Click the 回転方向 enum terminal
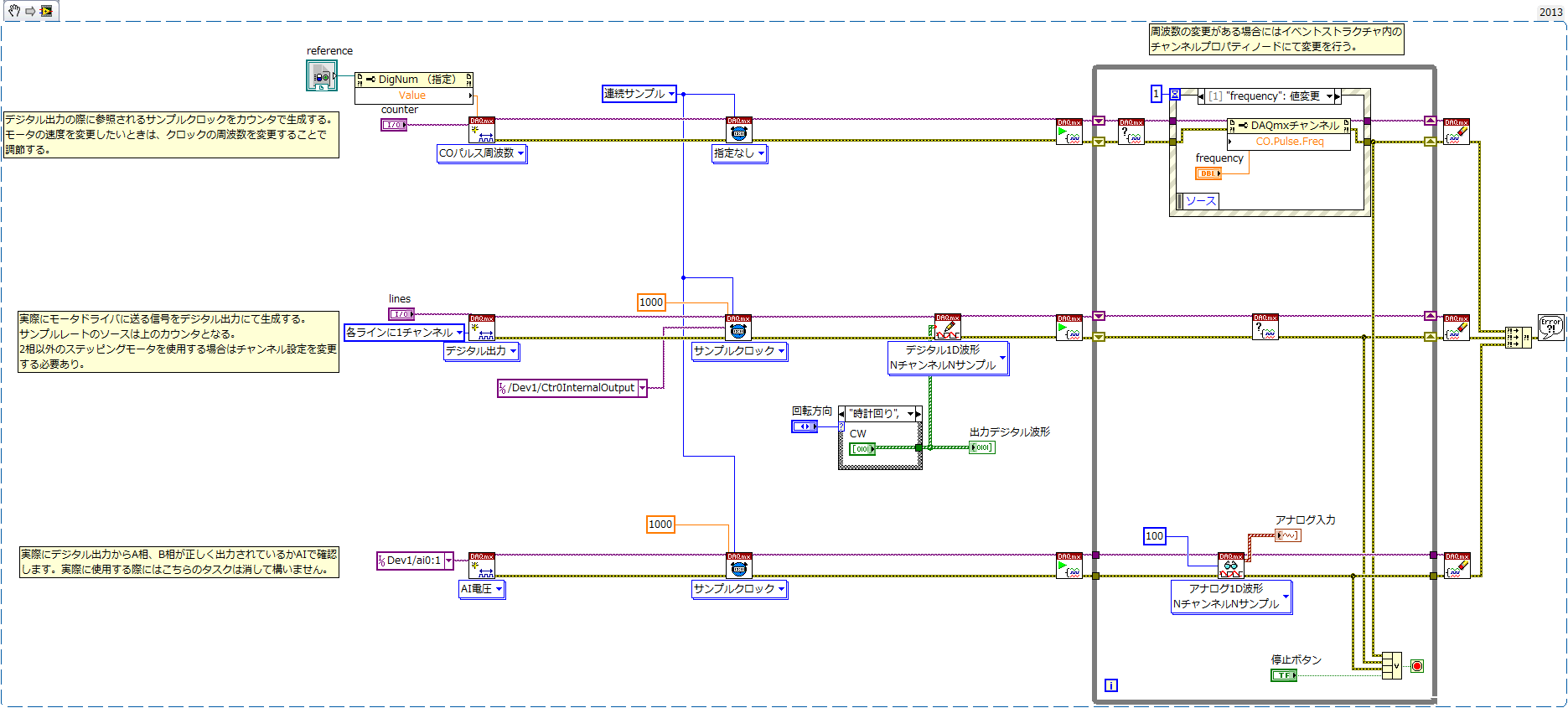This screenshot has width=1568, height=708. [x=805, y=426]
